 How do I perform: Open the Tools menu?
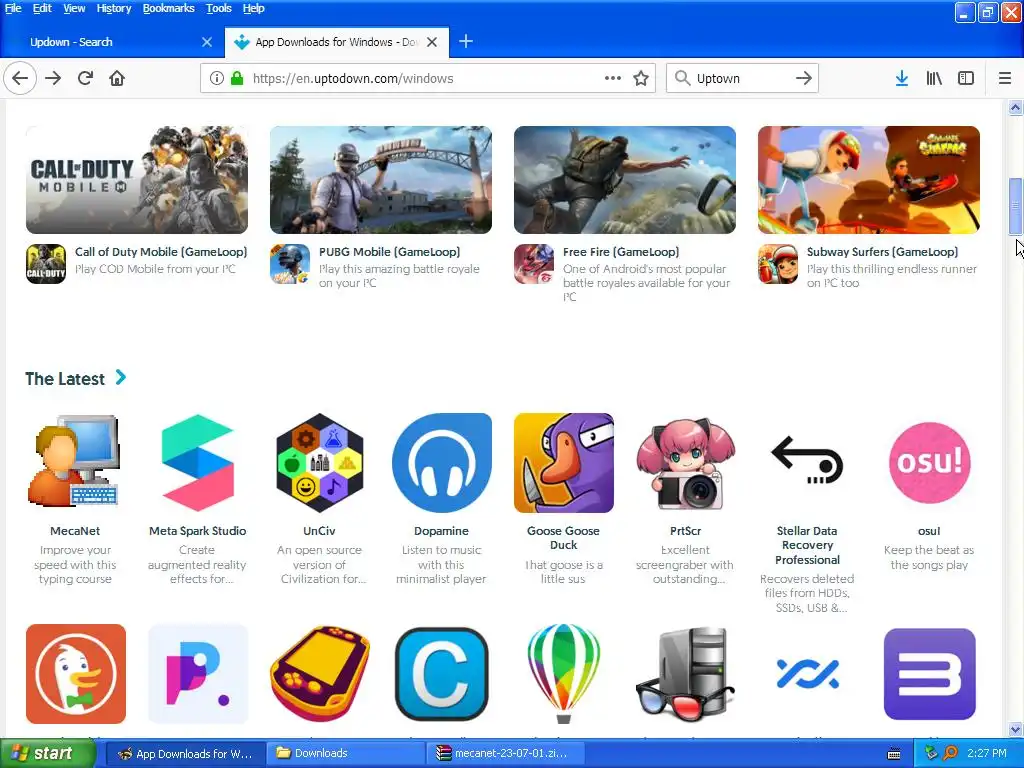pyautogui.click(x=219, y=8)
